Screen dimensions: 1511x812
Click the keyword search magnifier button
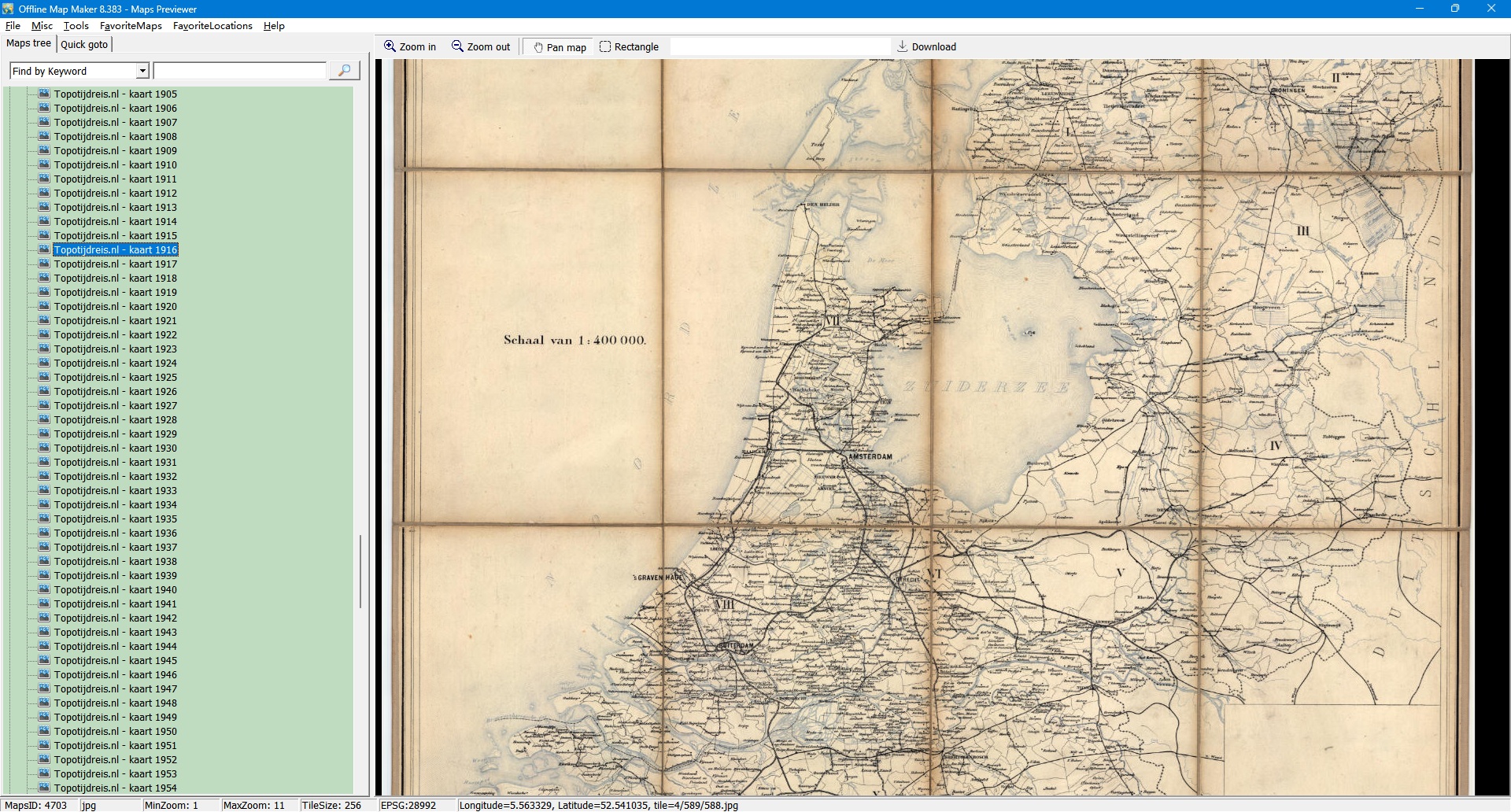click(344, 71)
